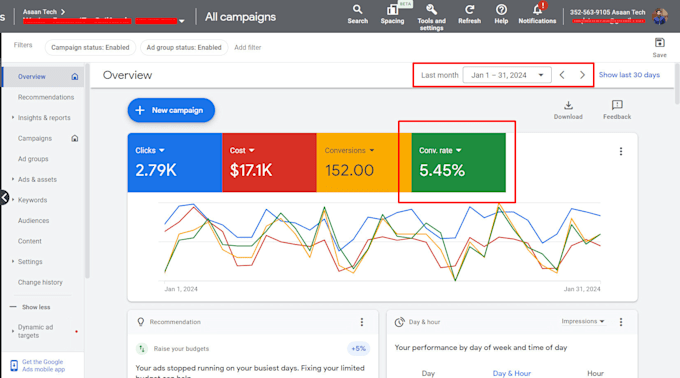Screen dimensions: 680x378
Task: Open the scorecard chart three-dot menu
Action: tap(621, 151)
